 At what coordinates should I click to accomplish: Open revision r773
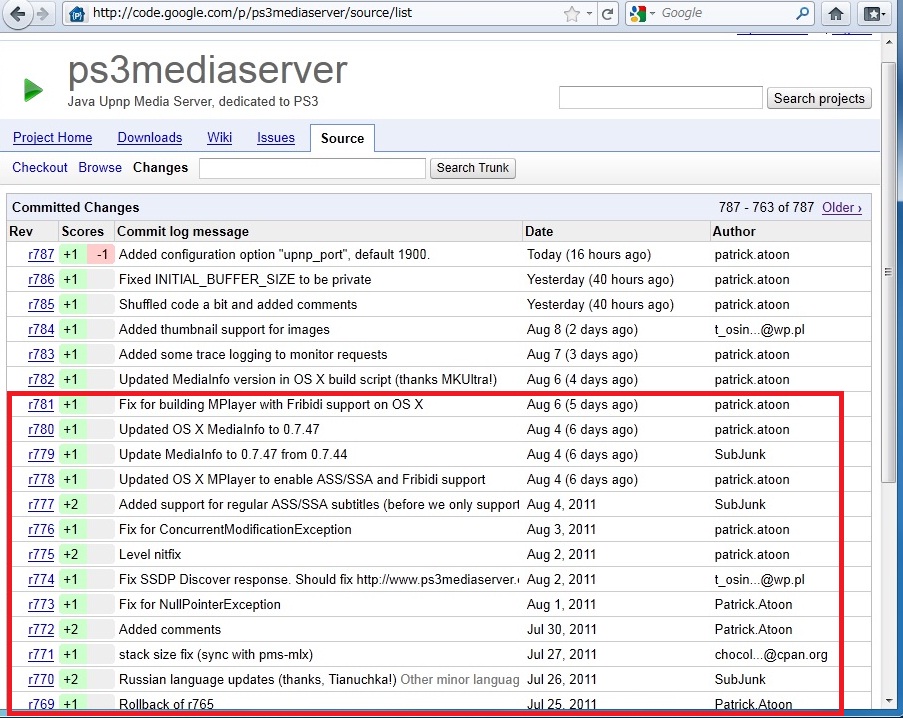(41, 605)
